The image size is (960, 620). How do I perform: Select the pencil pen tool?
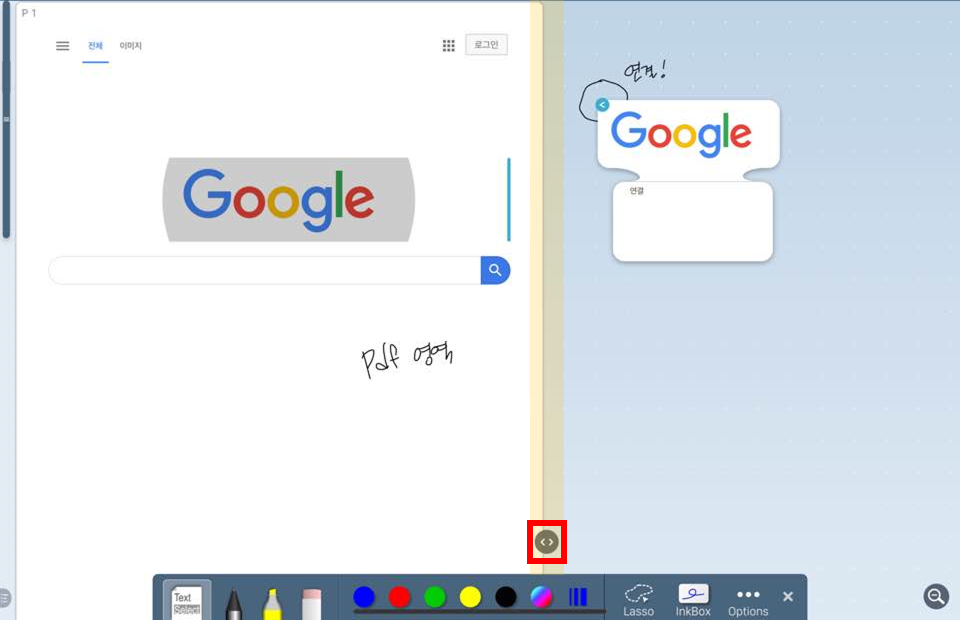pos(233,603)
